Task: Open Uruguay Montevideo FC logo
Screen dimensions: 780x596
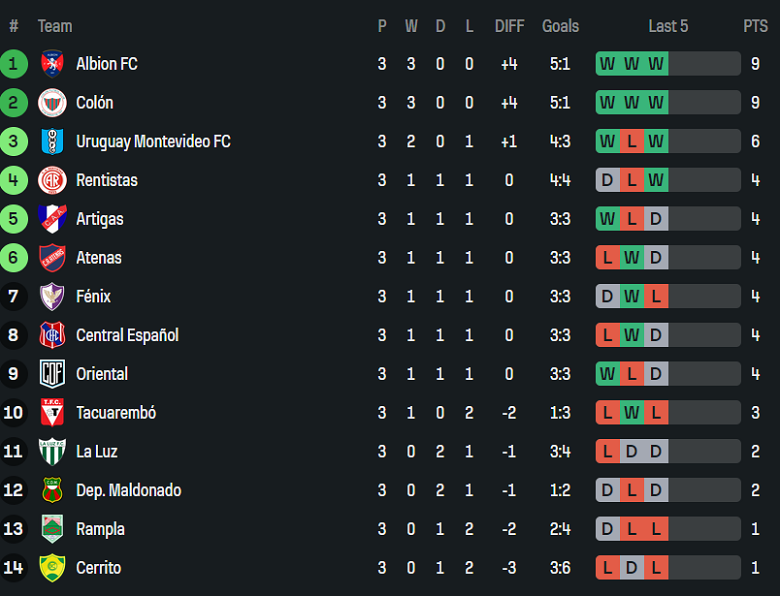Action: 52,141
